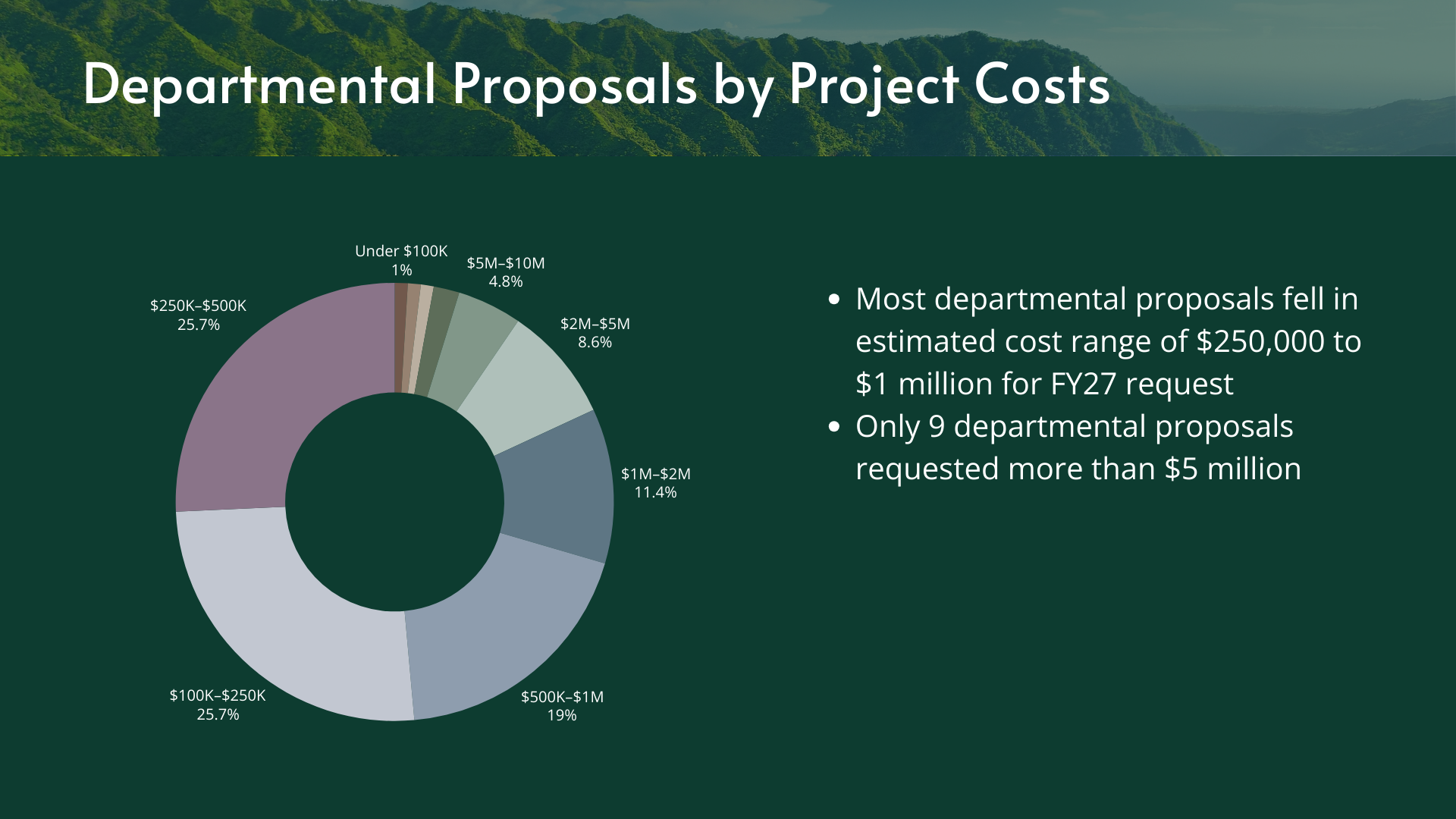
Task: Click the '$100K–$250K 25.7%' label
Action: (218, 704)
